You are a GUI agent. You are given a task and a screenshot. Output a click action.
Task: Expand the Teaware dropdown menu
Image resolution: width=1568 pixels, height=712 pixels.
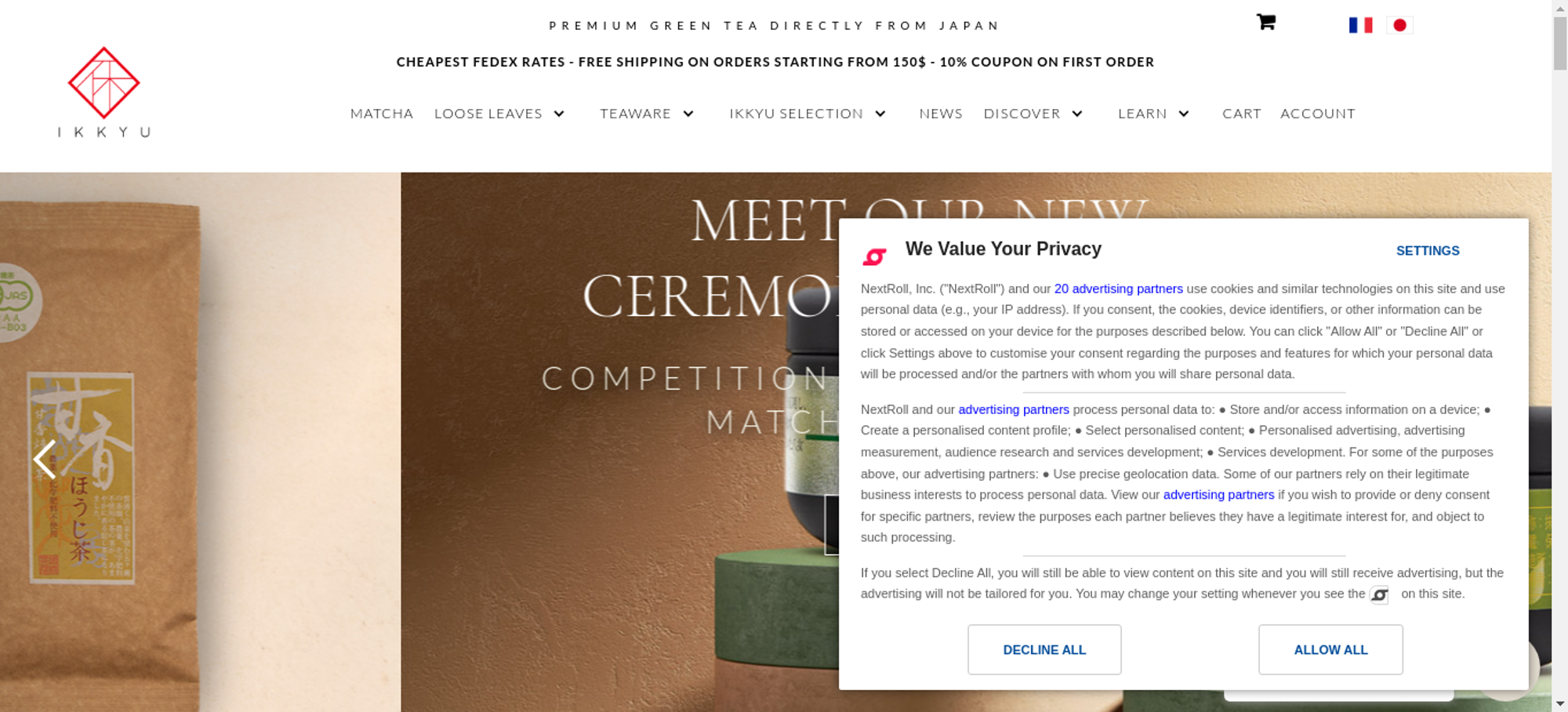point(688,114)
